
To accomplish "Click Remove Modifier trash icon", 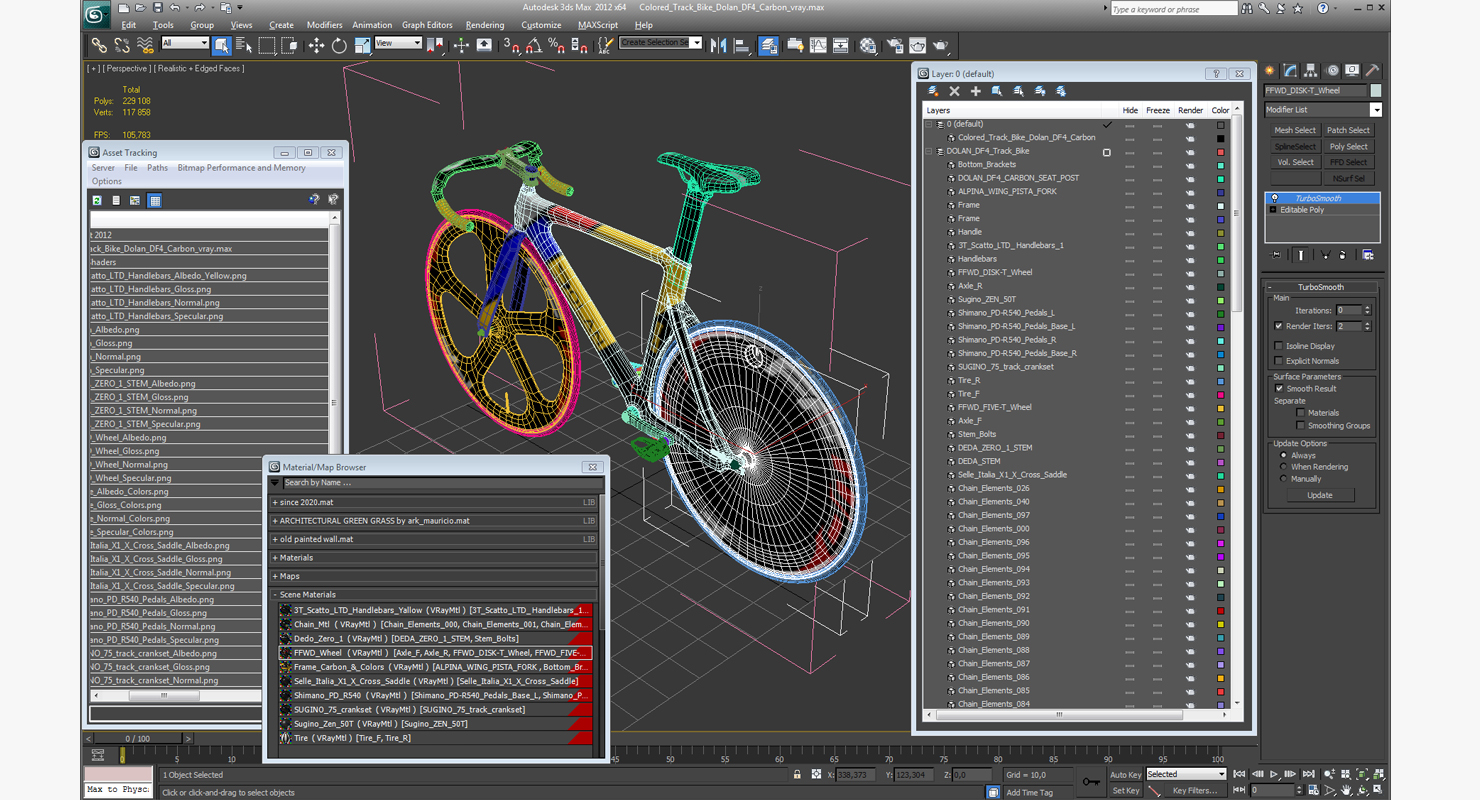I will point(1342,255).
